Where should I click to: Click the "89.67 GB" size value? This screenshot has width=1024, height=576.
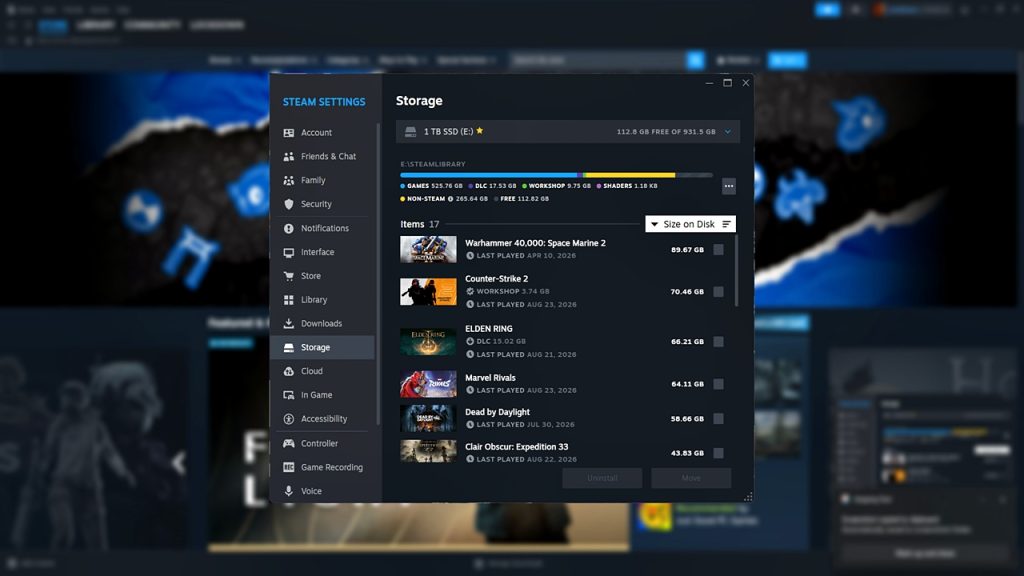pyautogui.click(x=687, y=249)
